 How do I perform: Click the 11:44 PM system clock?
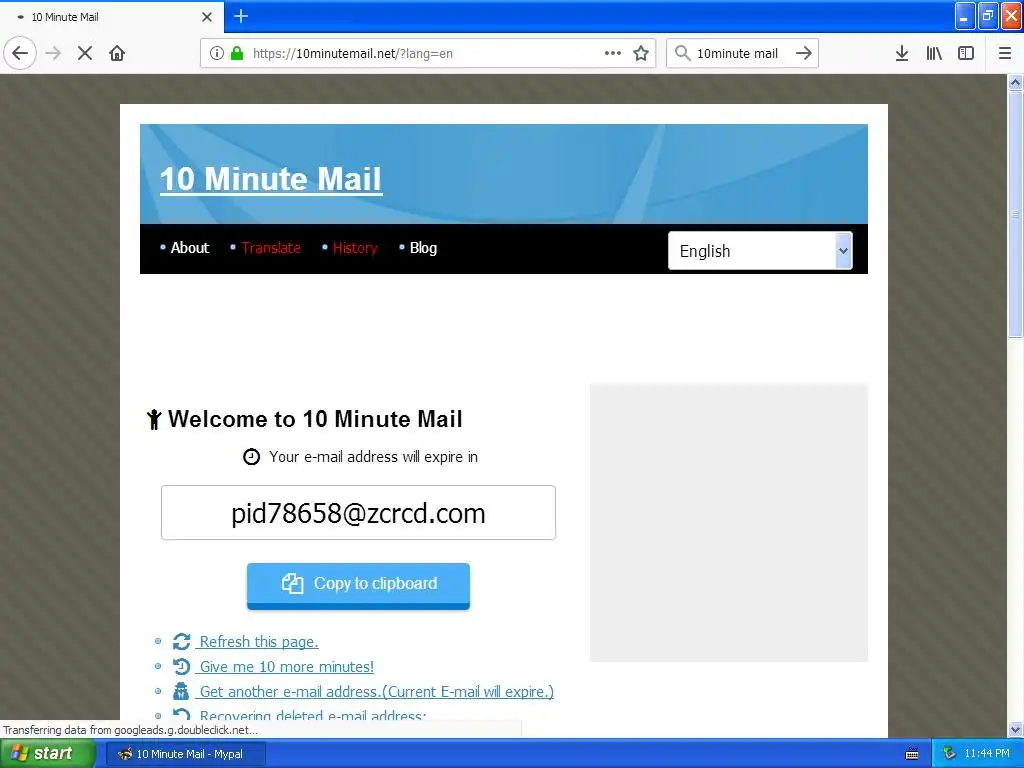click(987, 753)
